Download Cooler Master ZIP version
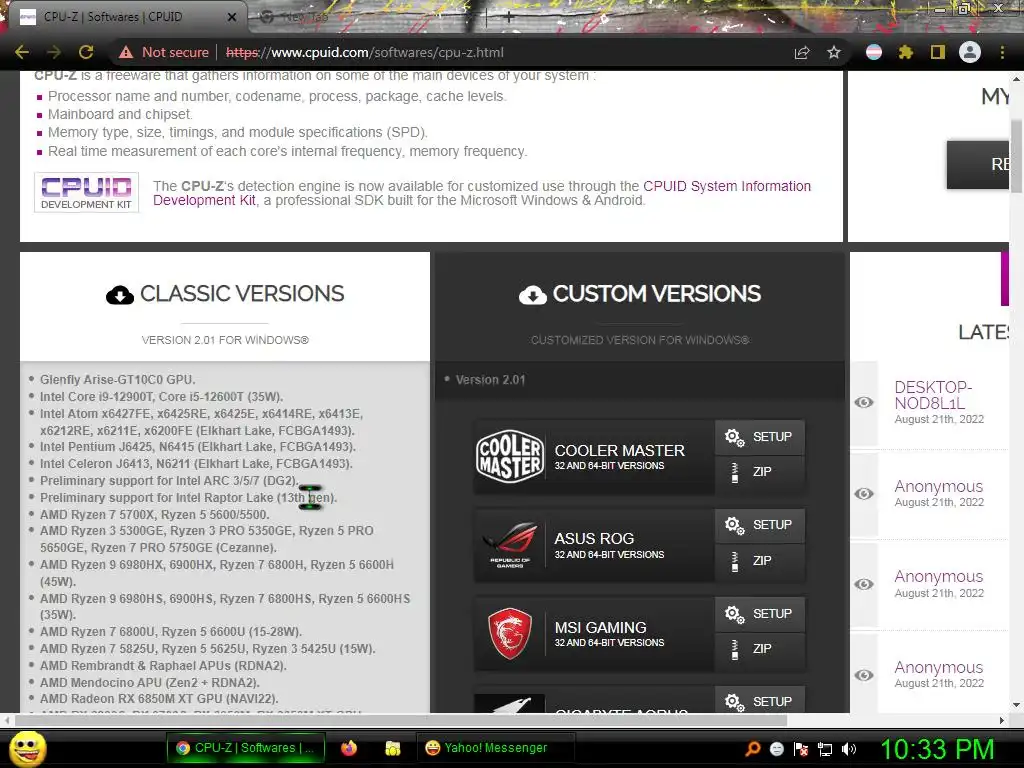Screen dimensions: 1024x768 click(760, 472)
